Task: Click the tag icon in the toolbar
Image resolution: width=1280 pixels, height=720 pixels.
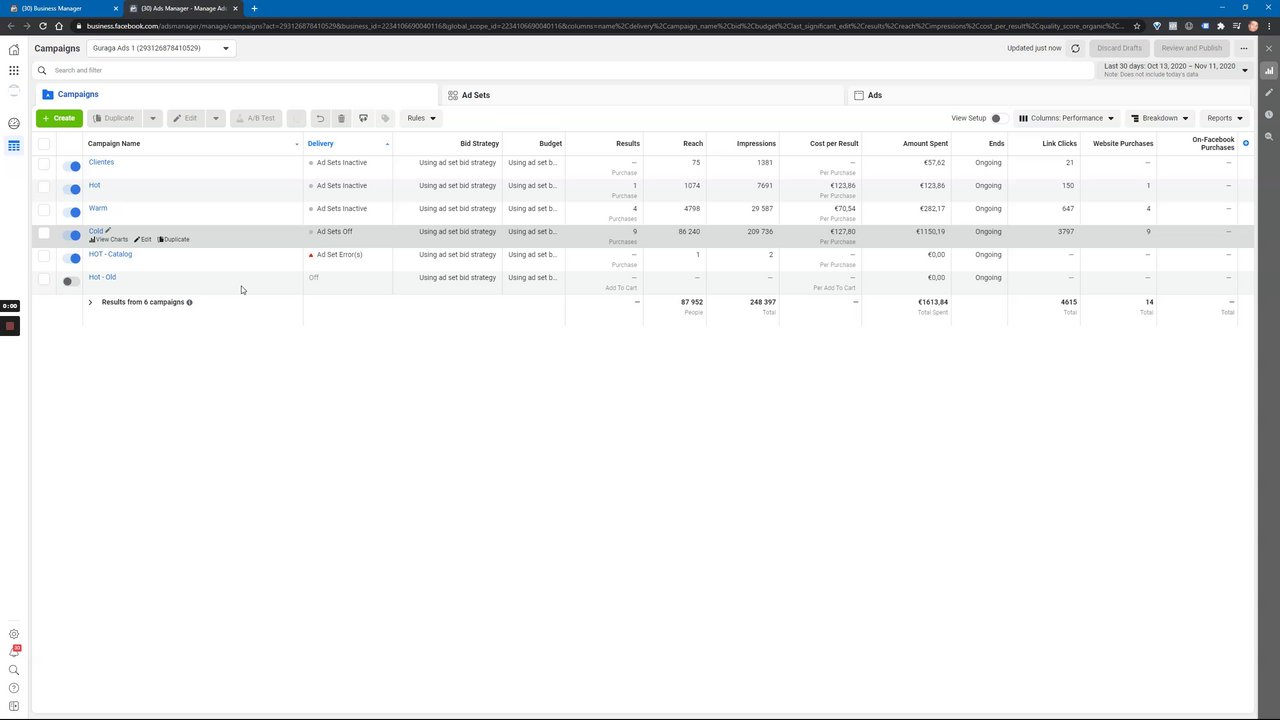Action: click(x=385, y=118)
